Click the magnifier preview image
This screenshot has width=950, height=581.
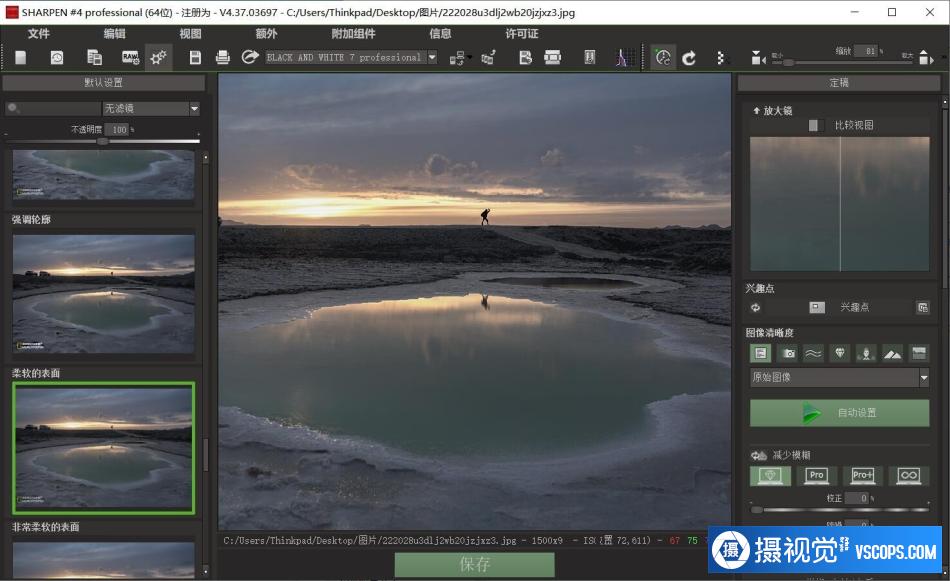[x=839, y=204]
